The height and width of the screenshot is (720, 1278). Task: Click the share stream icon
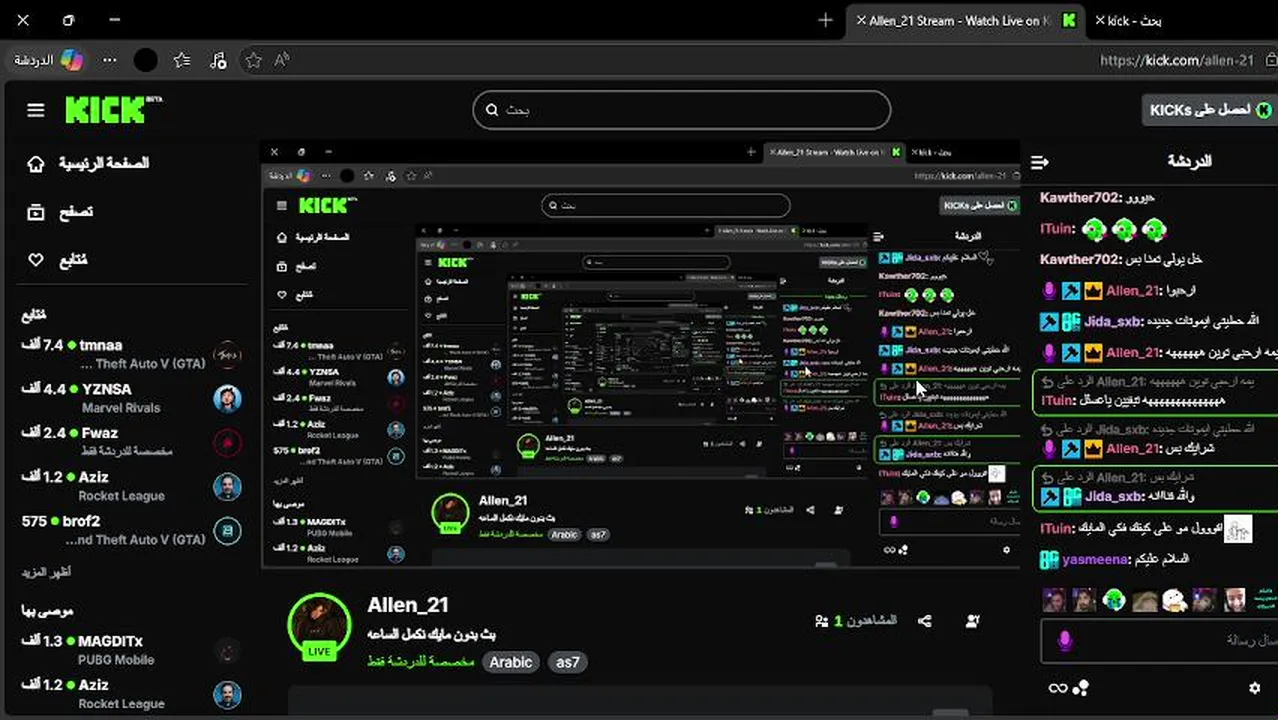tap(924, 621)
